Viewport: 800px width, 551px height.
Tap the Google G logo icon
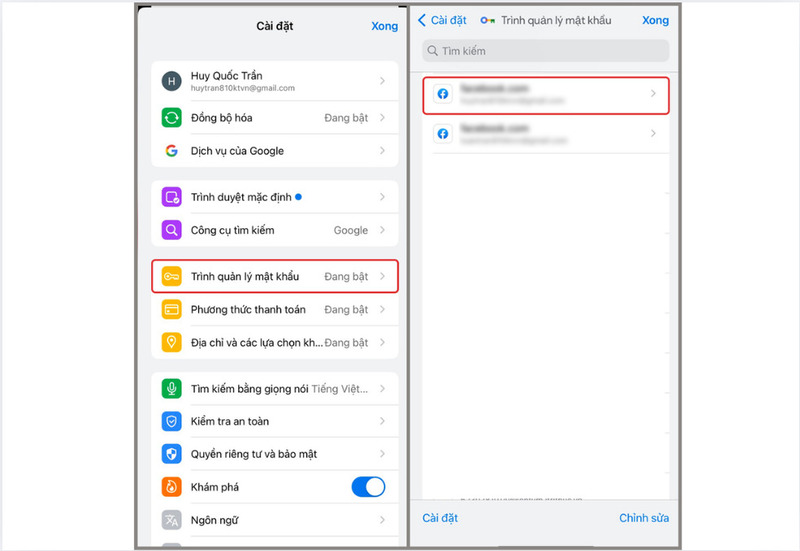pos(171,151)
